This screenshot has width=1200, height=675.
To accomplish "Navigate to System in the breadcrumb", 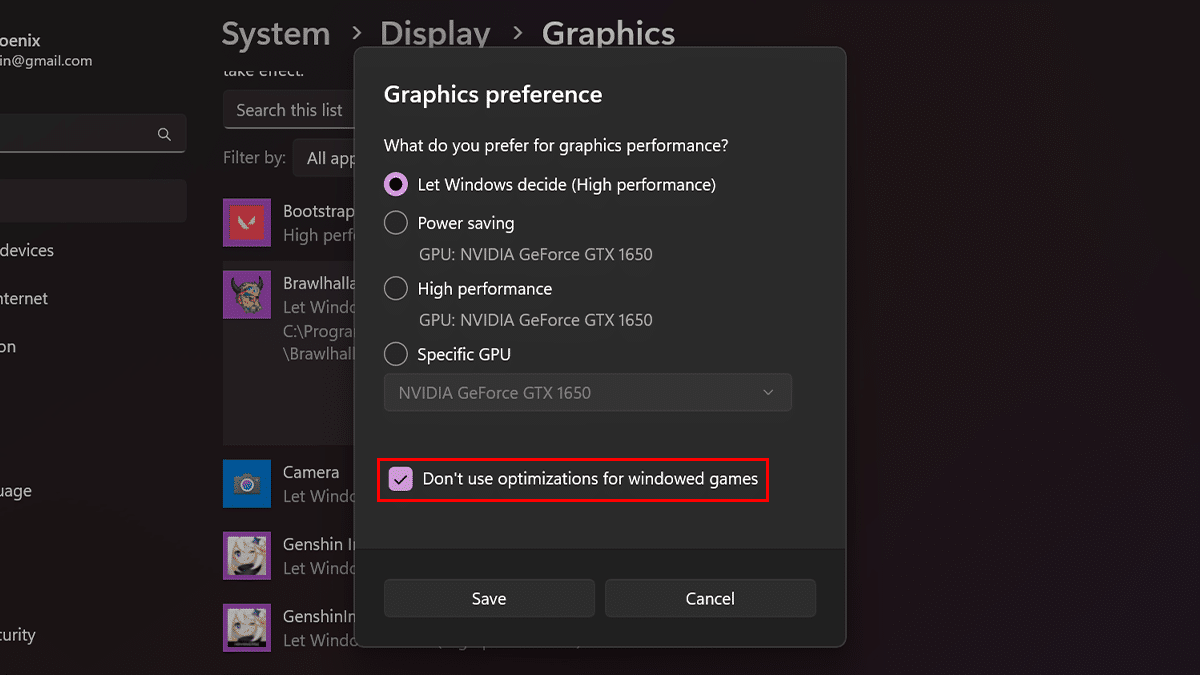I will point(276,33).
